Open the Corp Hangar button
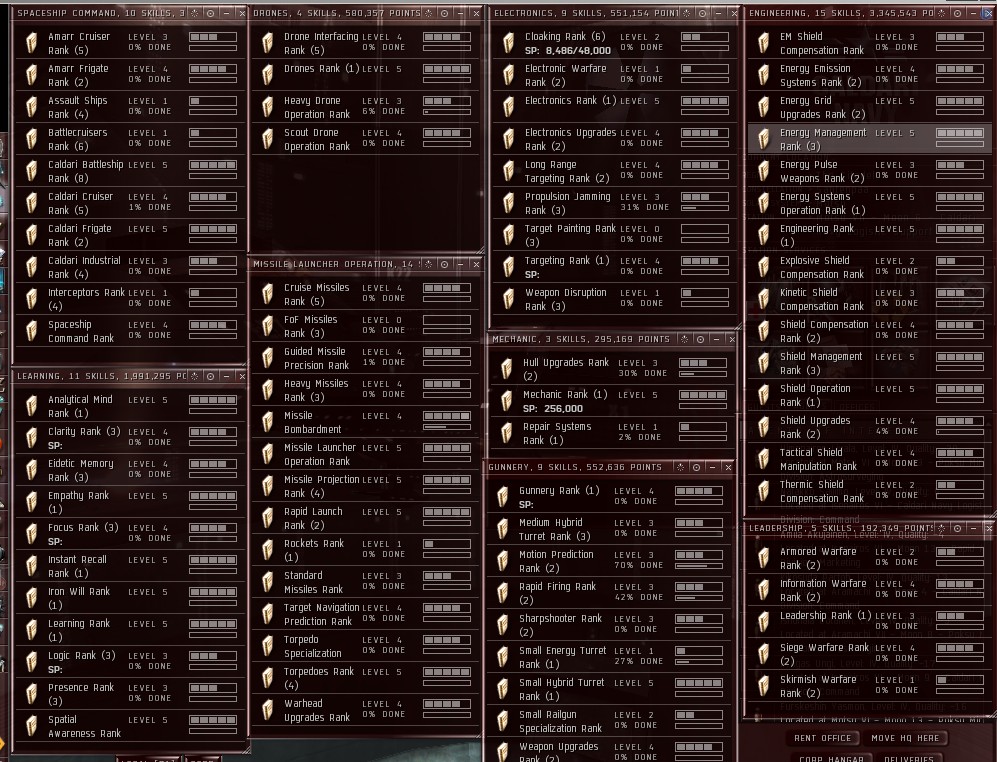 coord(831,758)
